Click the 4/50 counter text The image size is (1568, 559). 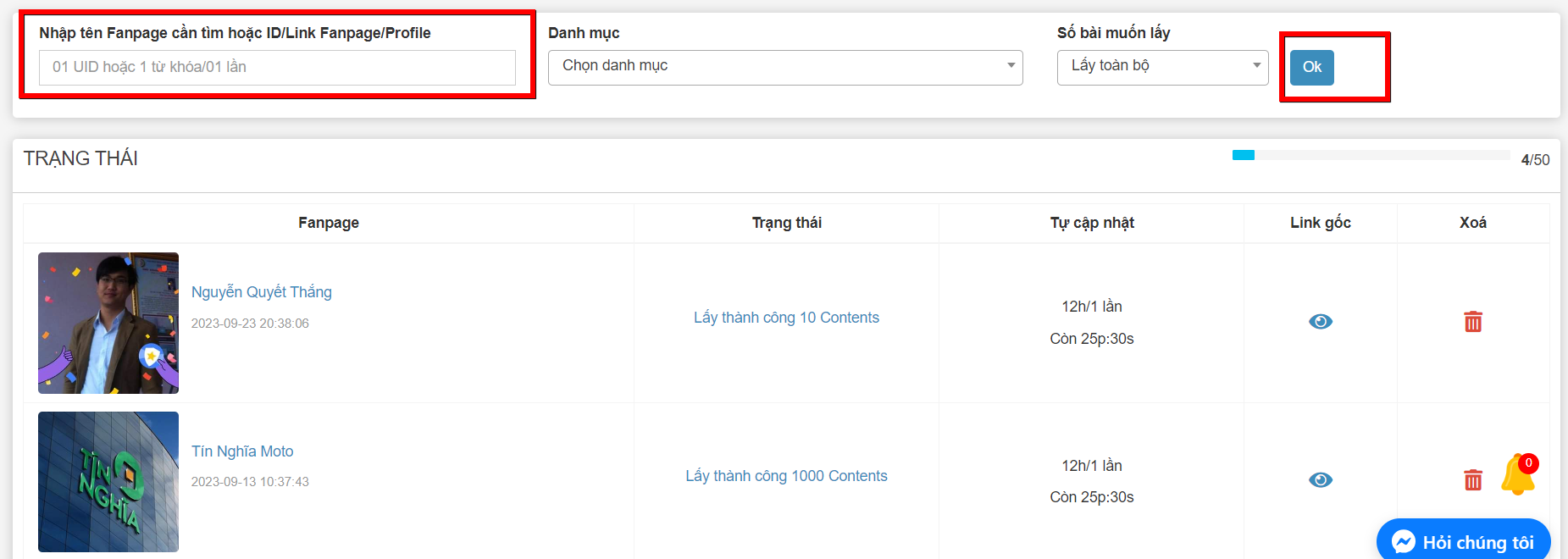click(1535, 160)
